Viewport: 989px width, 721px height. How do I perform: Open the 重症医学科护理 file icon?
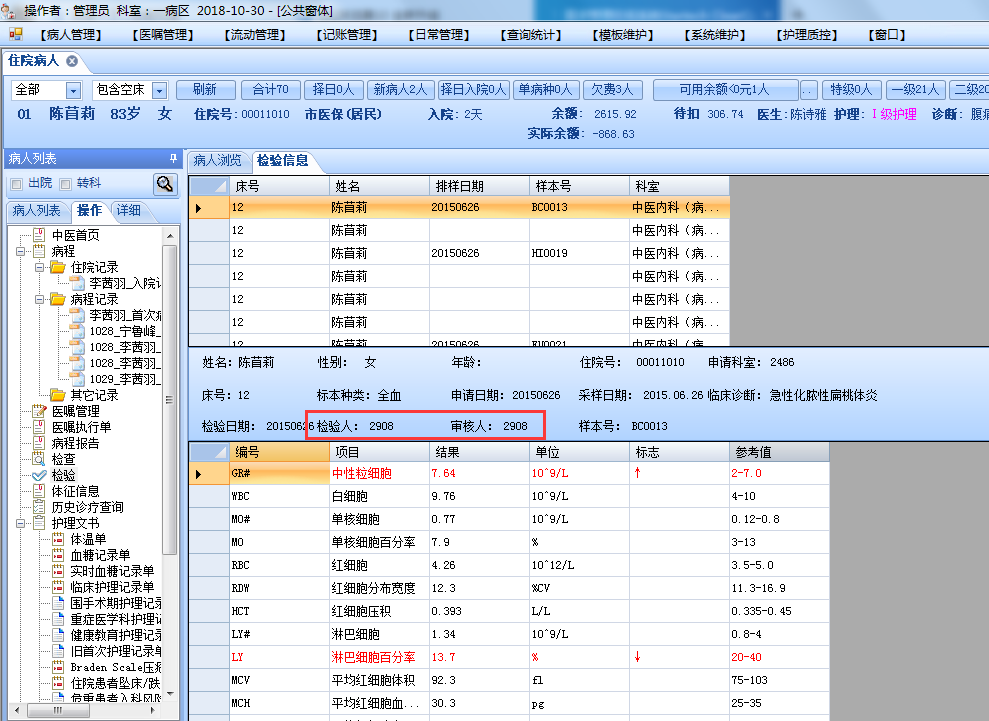[58, 619]
